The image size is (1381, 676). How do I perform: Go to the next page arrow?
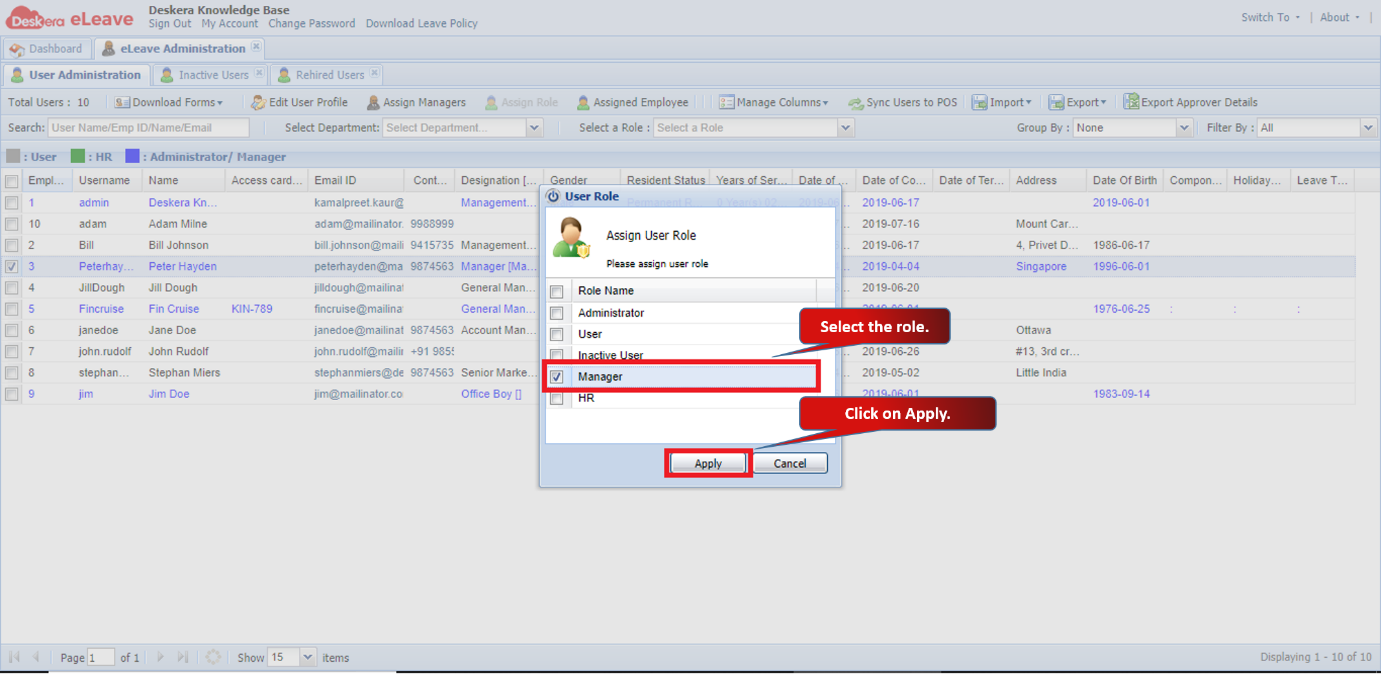[159, 657]
